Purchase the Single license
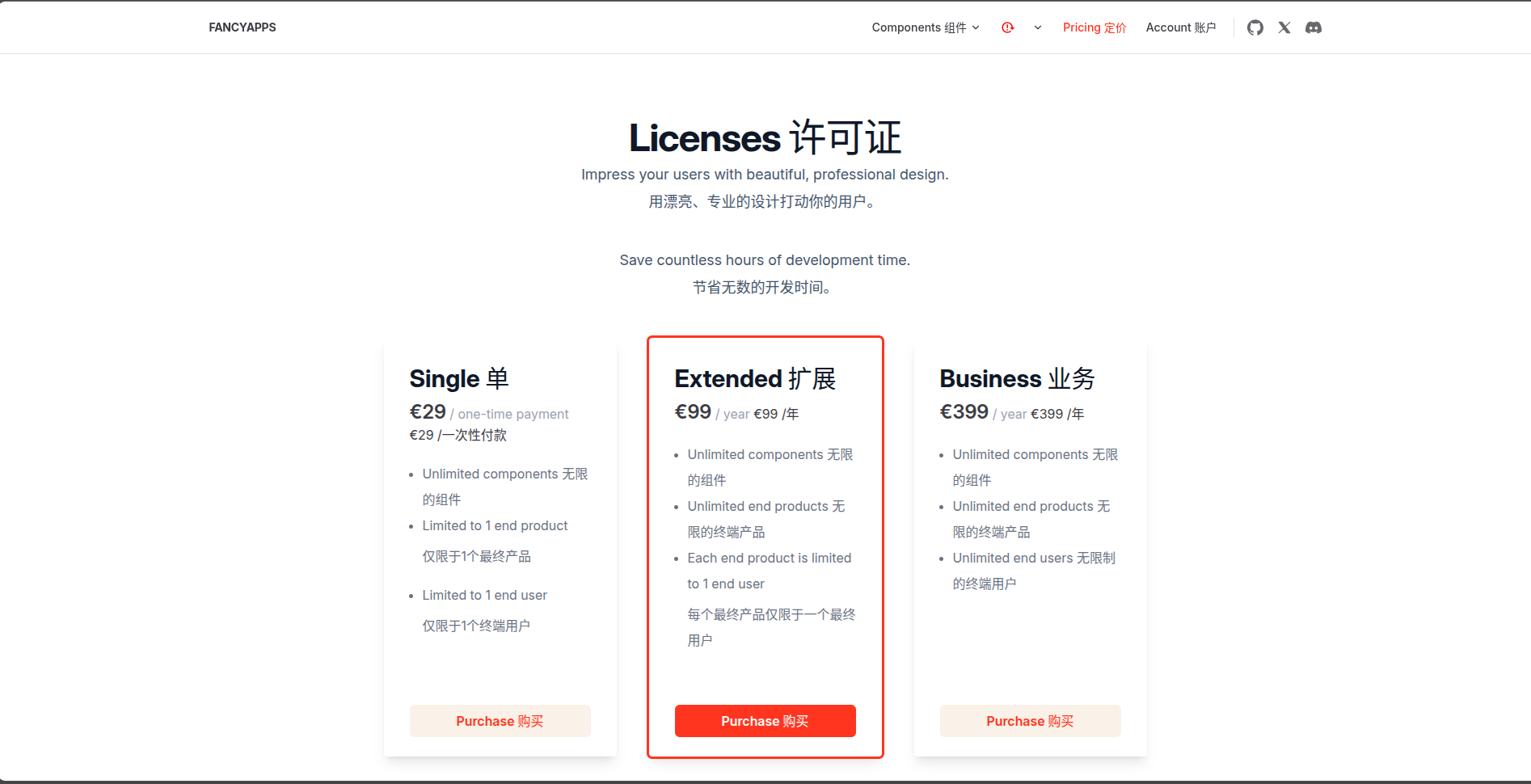This screenshot has height=784, width=1531. (x=500, y=720)
